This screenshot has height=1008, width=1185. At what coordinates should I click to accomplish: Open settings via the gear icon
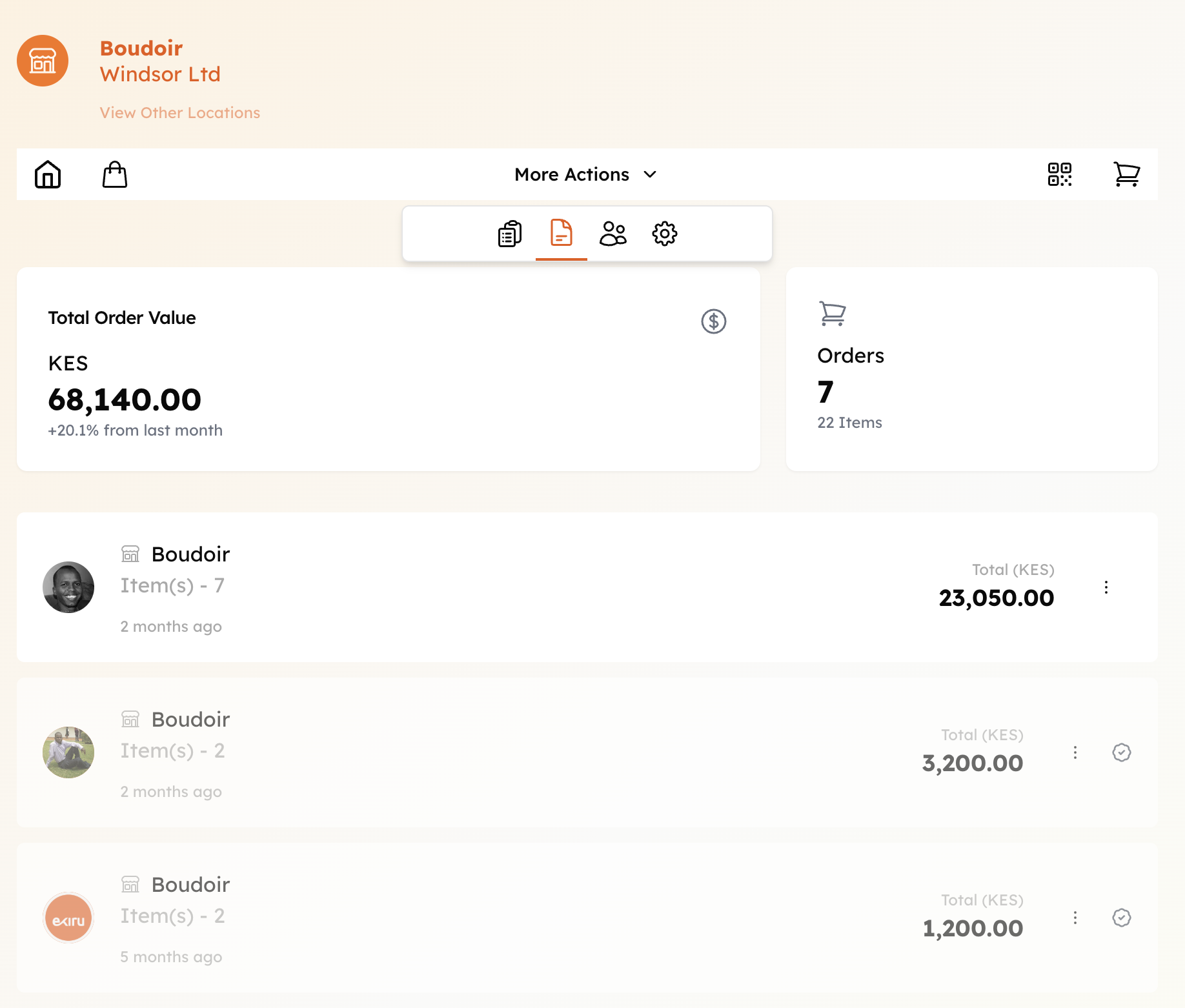(x=665, y=234)
